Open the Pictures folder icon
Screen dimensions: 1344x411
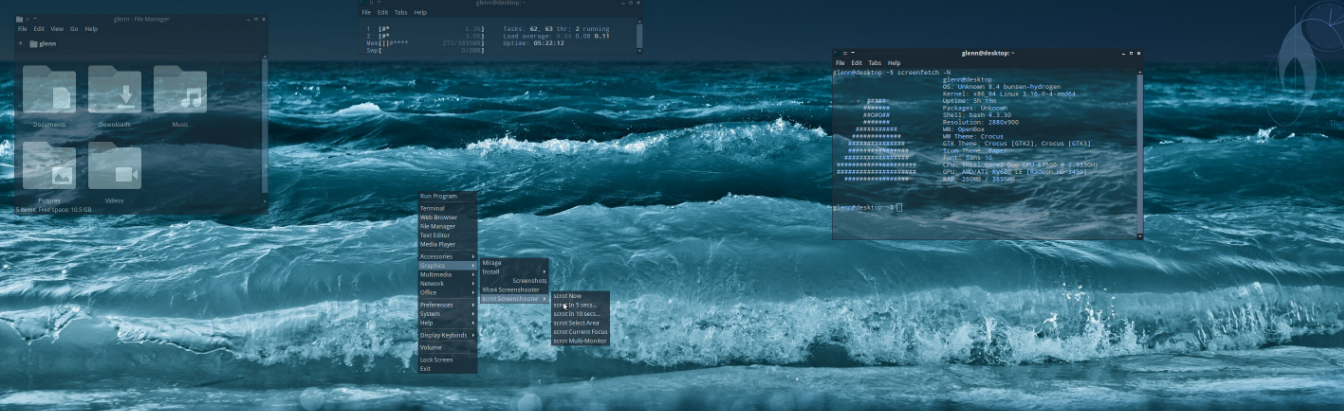(x=49, y=166)
